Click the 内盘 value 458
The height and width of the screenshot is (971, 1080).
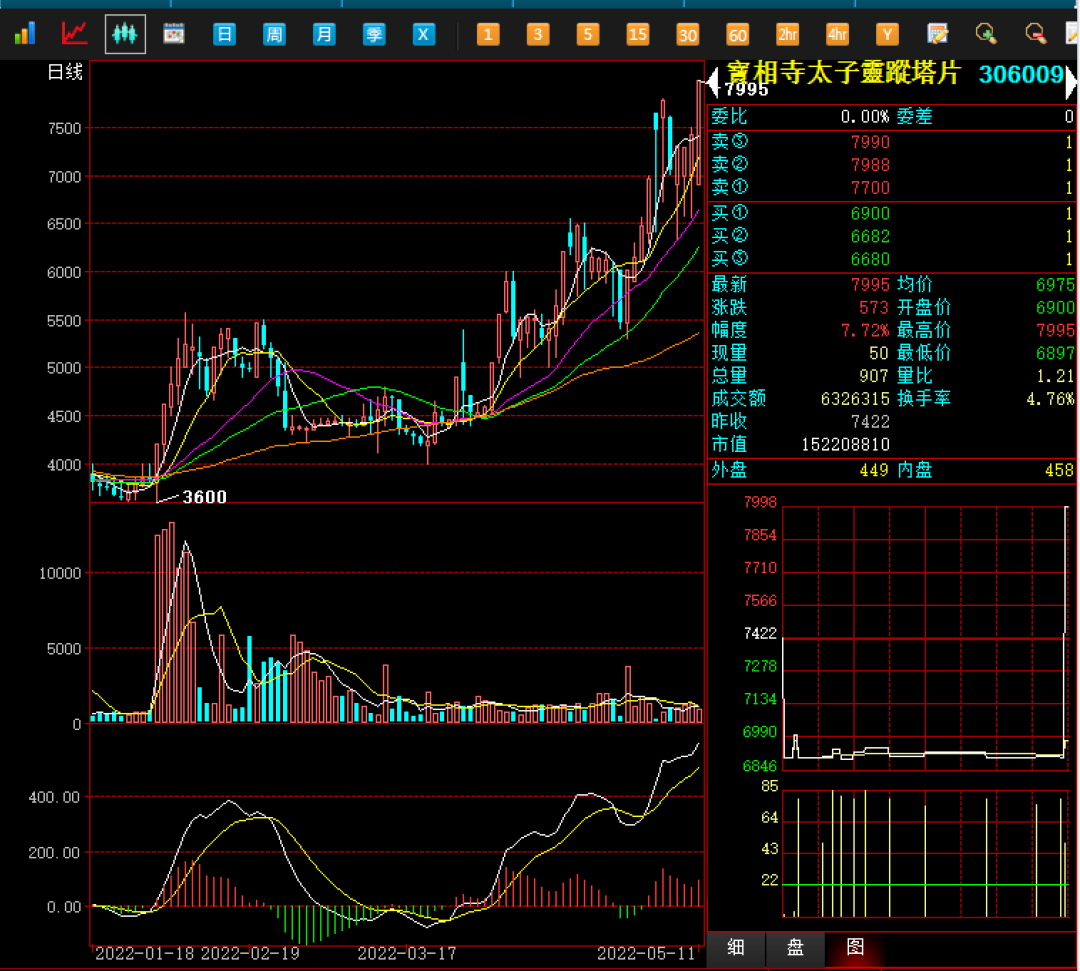click(x=1059, y=470)
